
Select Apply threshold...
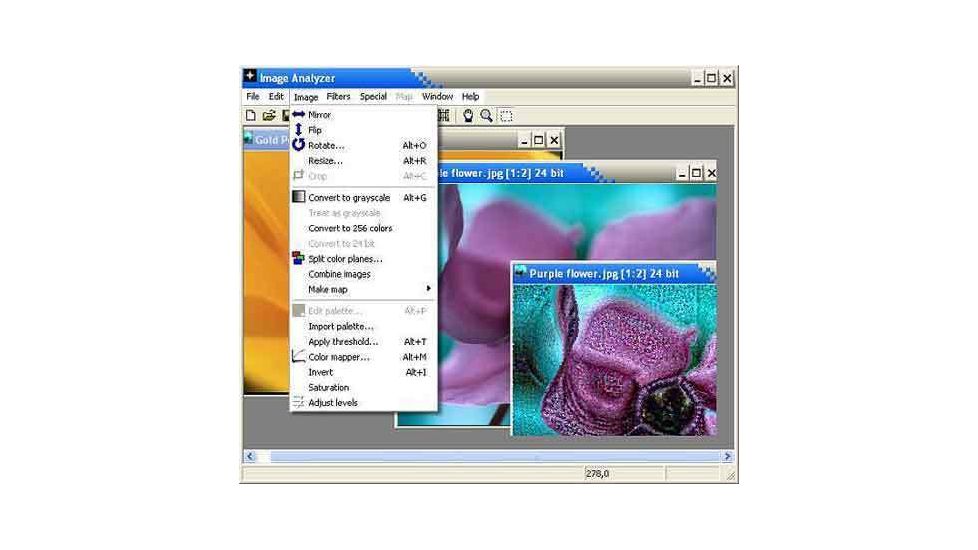click(x=363, y=342)
